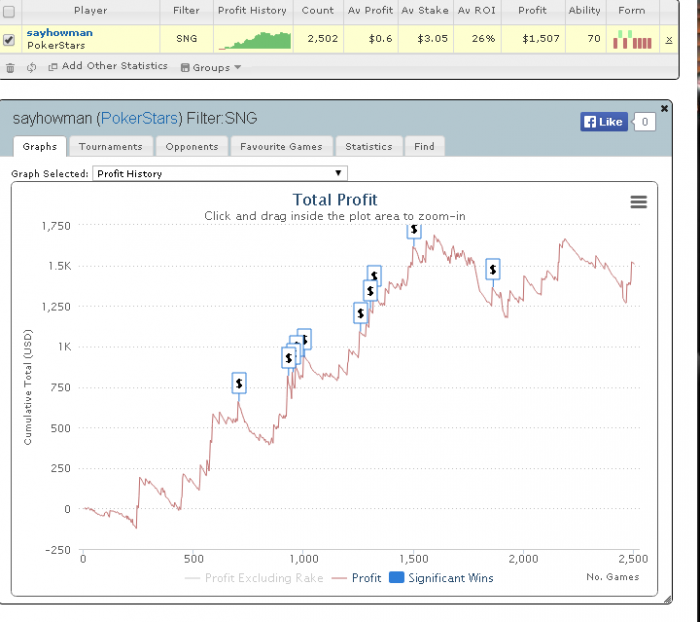Image resolution: width=700 pixels, height=622 pixels.
Task: Sort by the Av Stake column header
Action: tap(425, 11)
